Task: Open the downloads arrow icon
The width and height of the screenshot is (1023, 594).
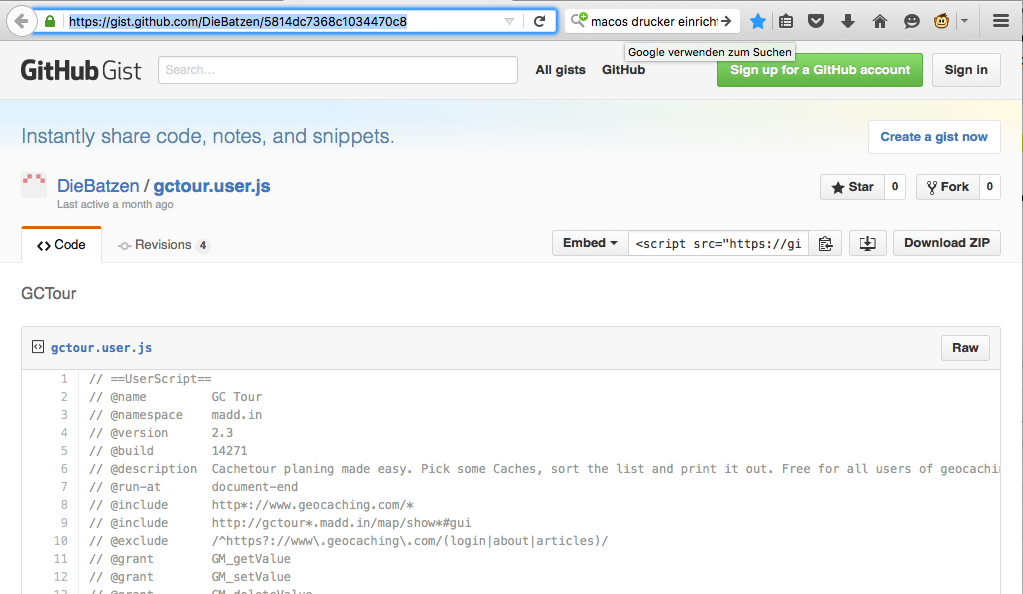Action: [x=847, y=22]
